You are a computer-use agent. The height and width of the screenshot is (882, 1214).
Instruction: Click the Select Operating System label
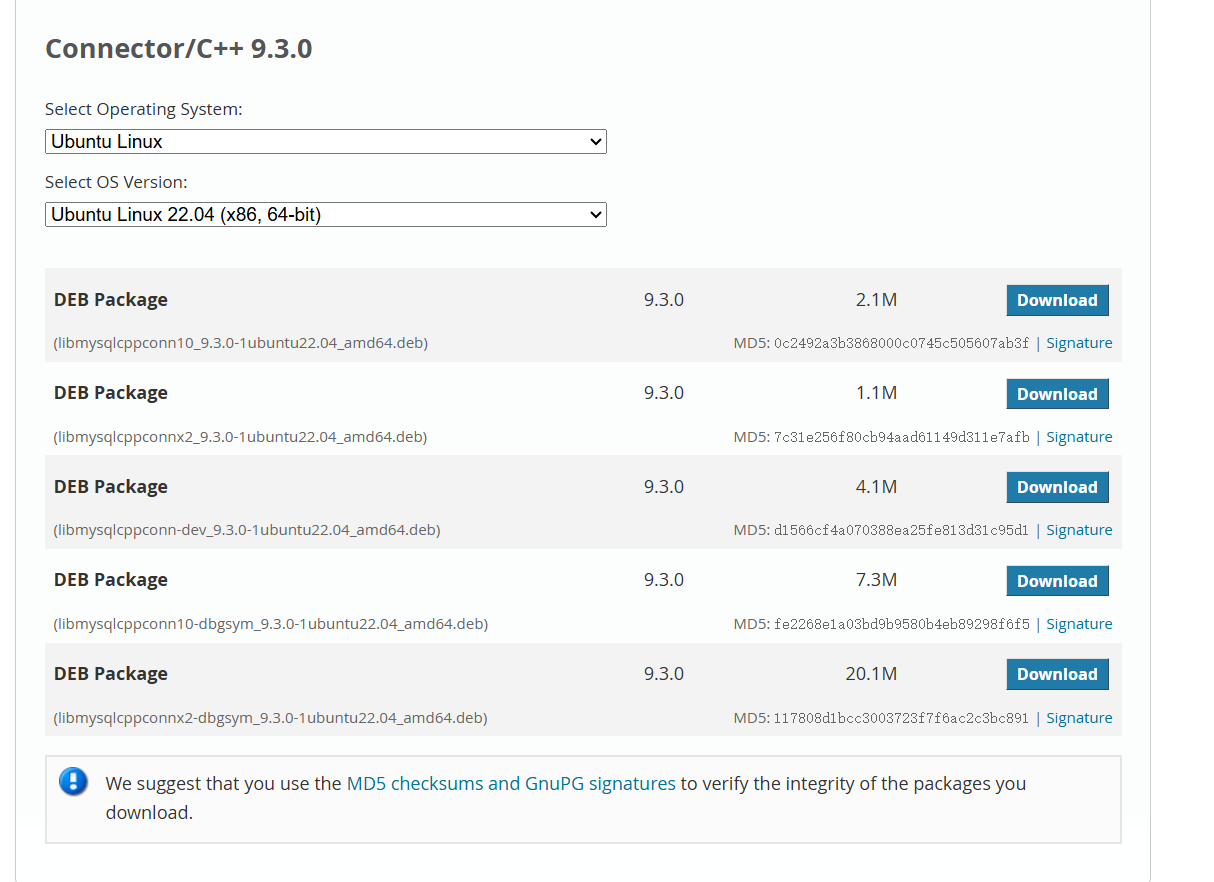tap(144, 109)
